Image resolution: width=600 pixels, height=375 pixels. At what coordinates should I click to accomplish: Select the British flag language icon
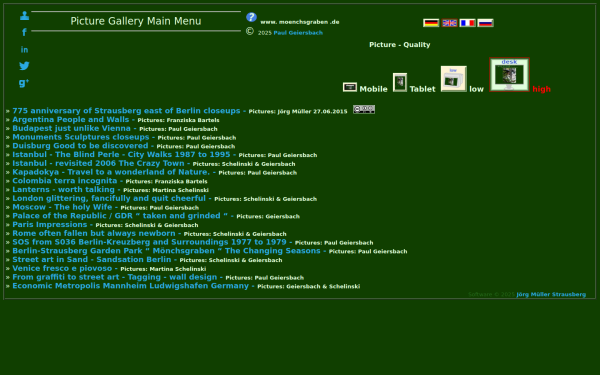tap(449, 23)
